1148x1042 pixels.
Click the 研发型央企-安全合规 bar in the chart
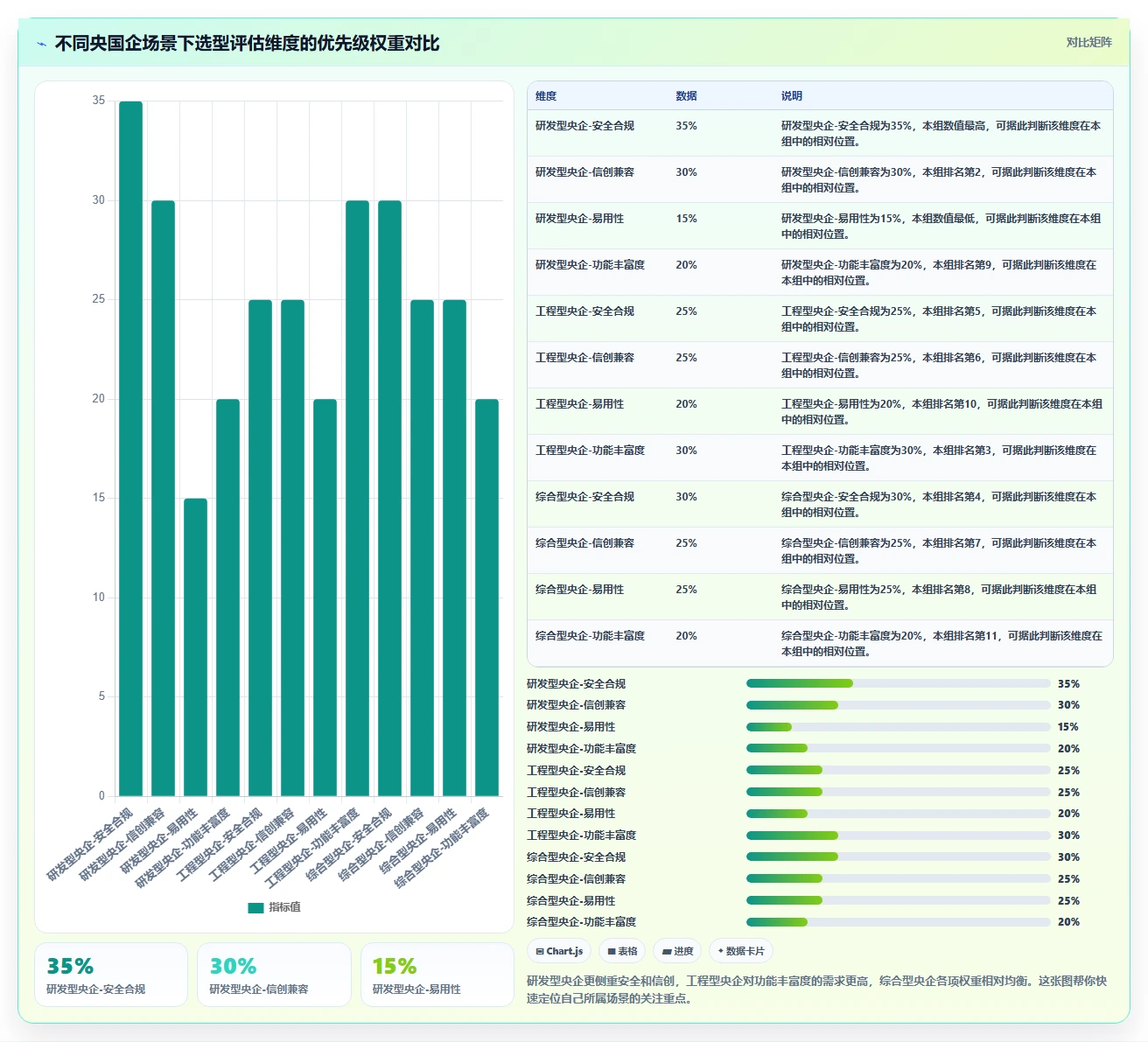pyautogui.click(x=130, y=448)
